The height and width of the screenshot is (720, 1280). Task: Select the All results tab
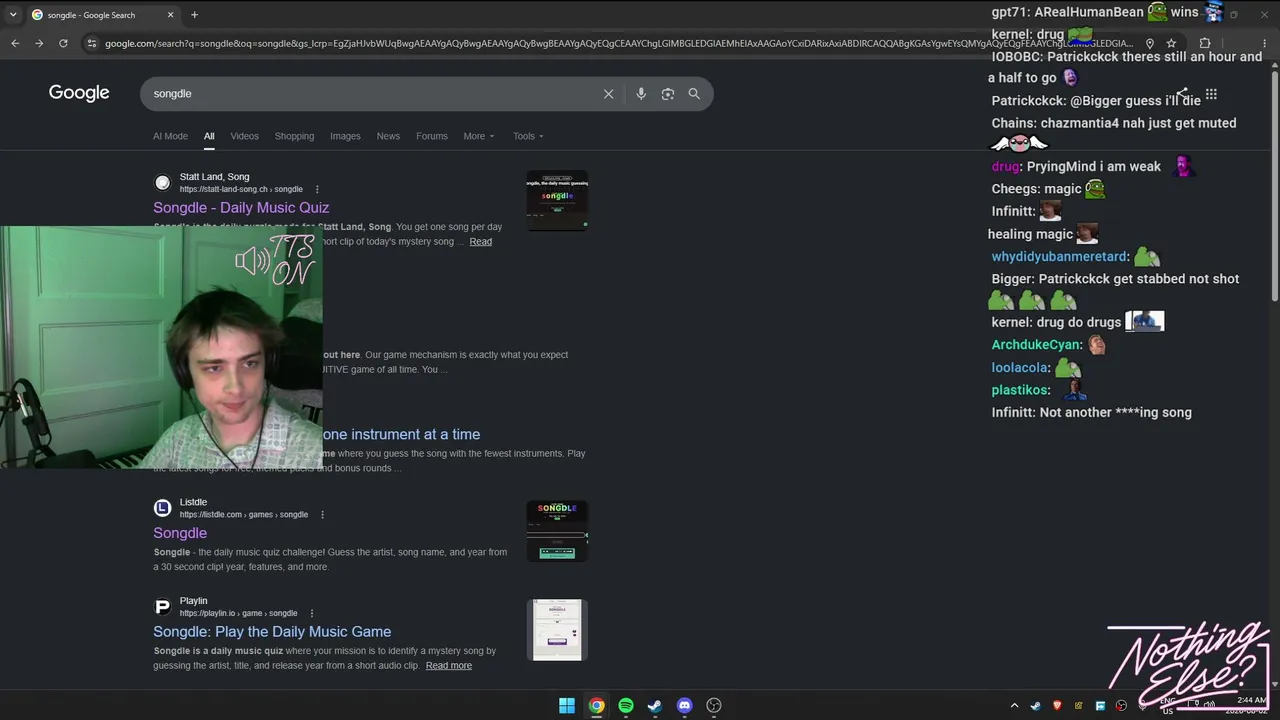coord(209,136)
